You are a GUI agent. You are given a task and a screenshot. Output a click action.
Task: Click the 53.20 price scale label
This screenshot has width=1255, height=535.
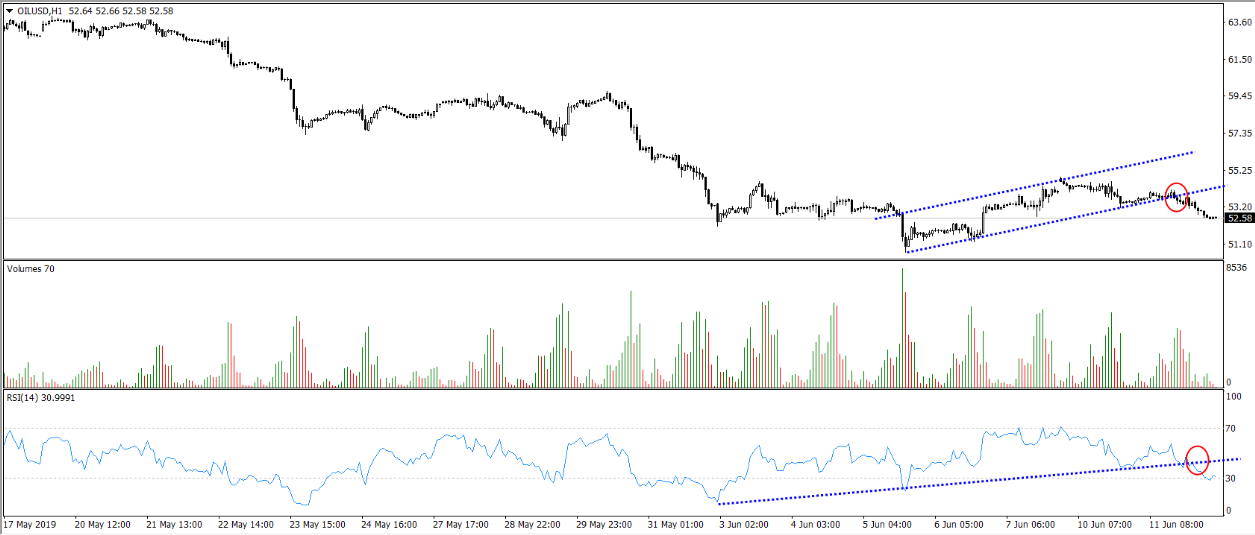coord(1239,206)
